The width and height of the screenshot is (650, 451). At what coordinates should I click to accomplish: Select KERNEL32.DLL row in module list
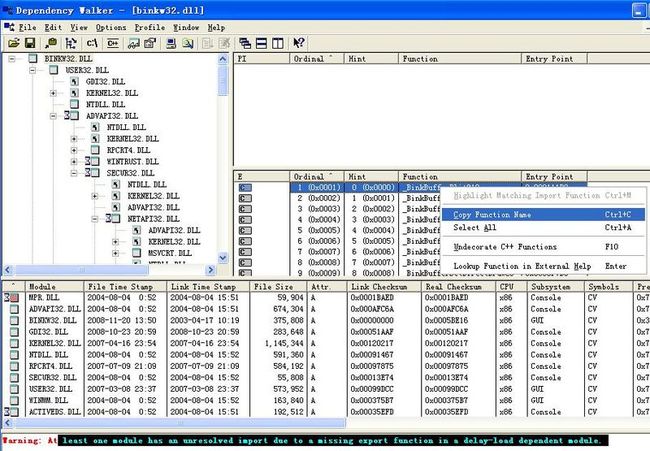[323, 343]
